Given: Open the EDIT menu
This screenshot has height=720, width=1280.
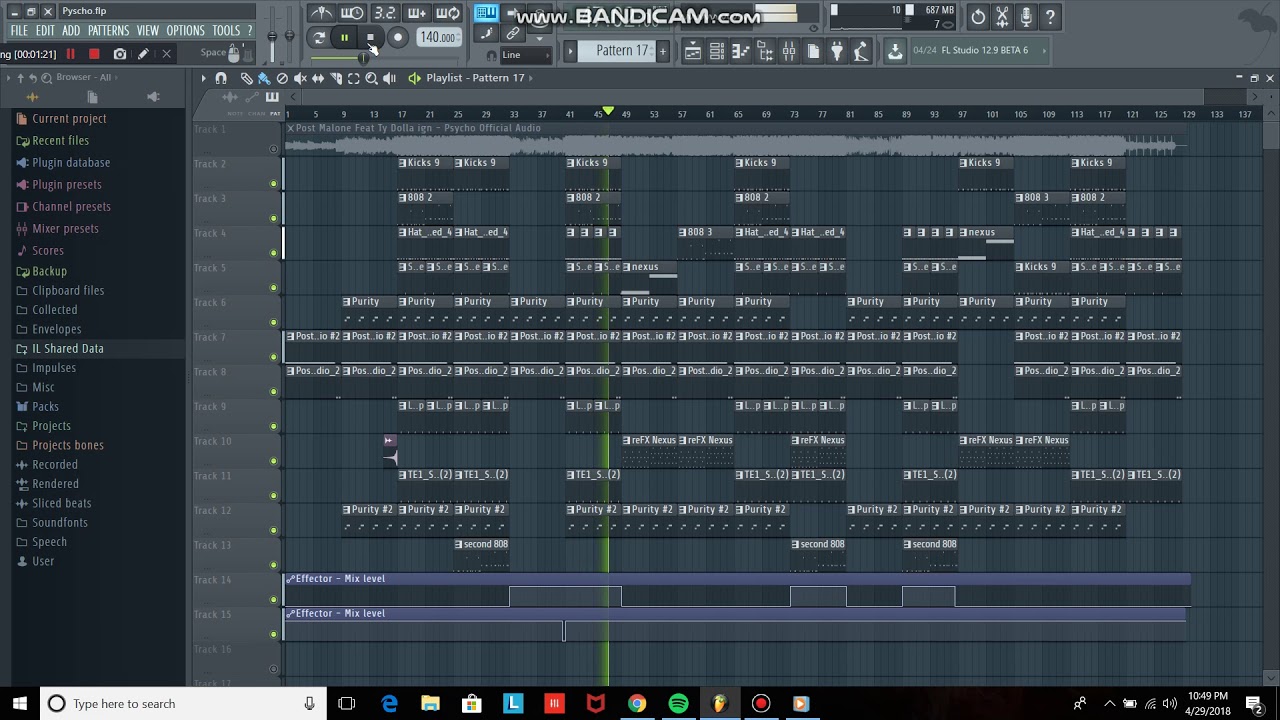Looking at the screenshot, I should (45, 31).
